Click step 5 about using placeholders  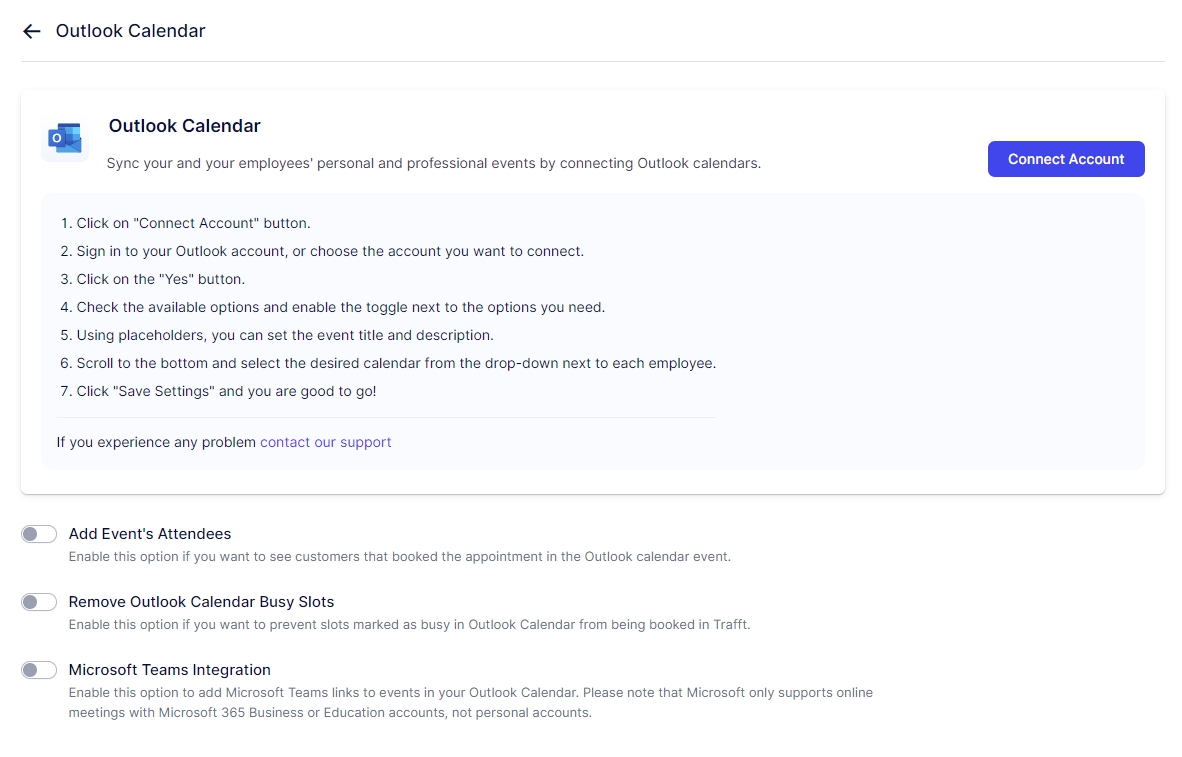click(x=277, y=335)
